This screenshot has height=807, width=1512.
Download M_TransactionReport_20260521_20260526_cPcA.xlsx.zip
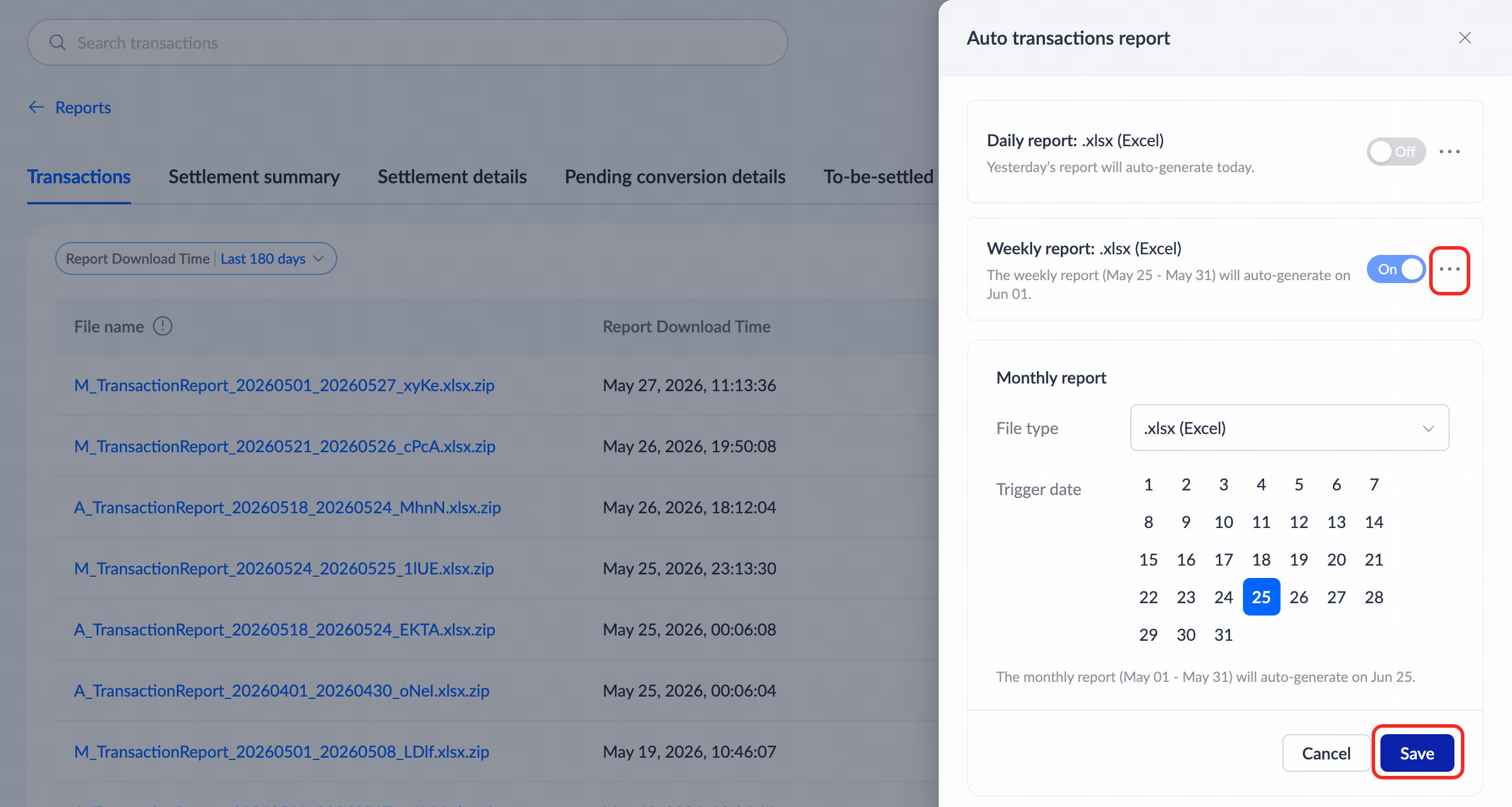pyautogui.click(x=284, y=446)
